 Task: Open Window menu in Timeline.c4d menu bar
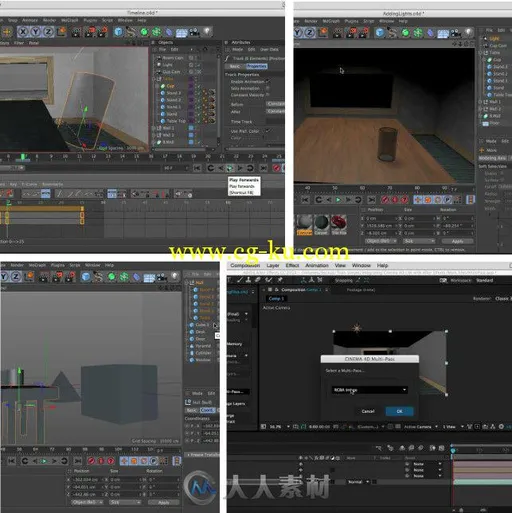125,20
